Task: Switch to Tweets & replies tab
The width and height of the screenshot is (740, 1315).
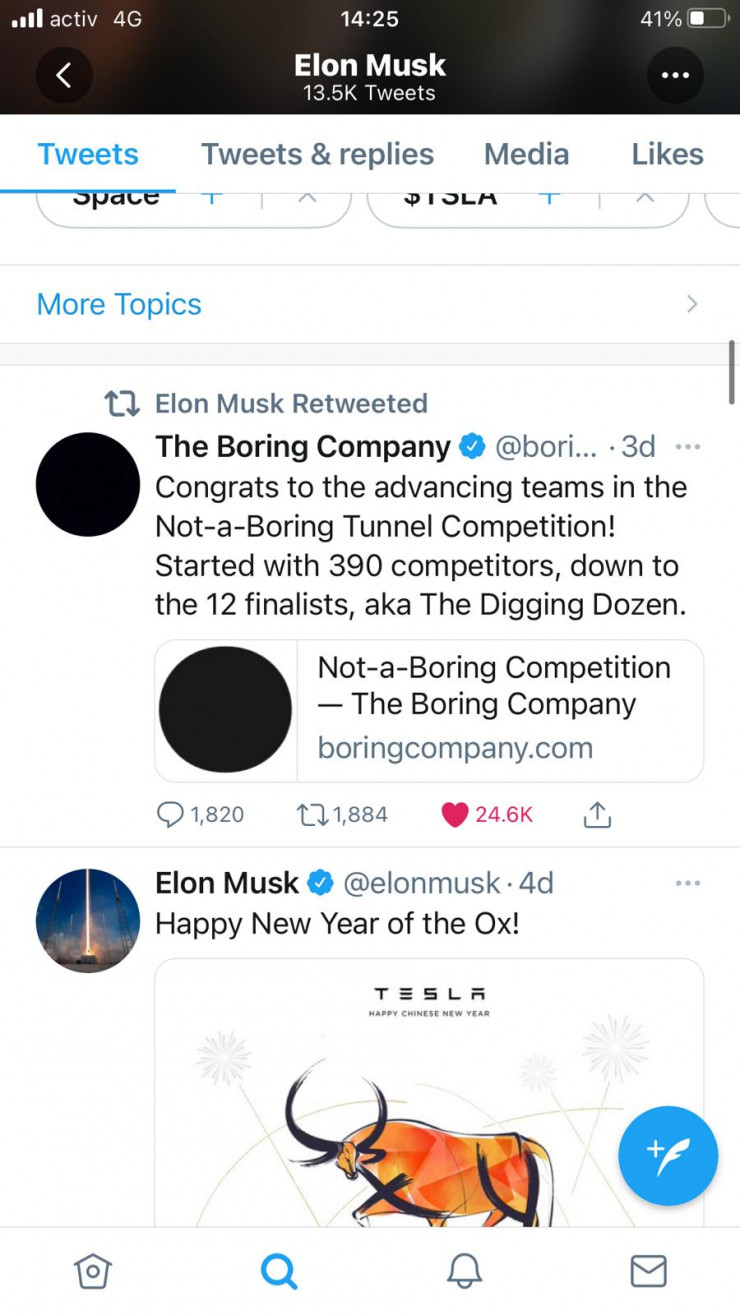Action: click(x=317, y=154)
